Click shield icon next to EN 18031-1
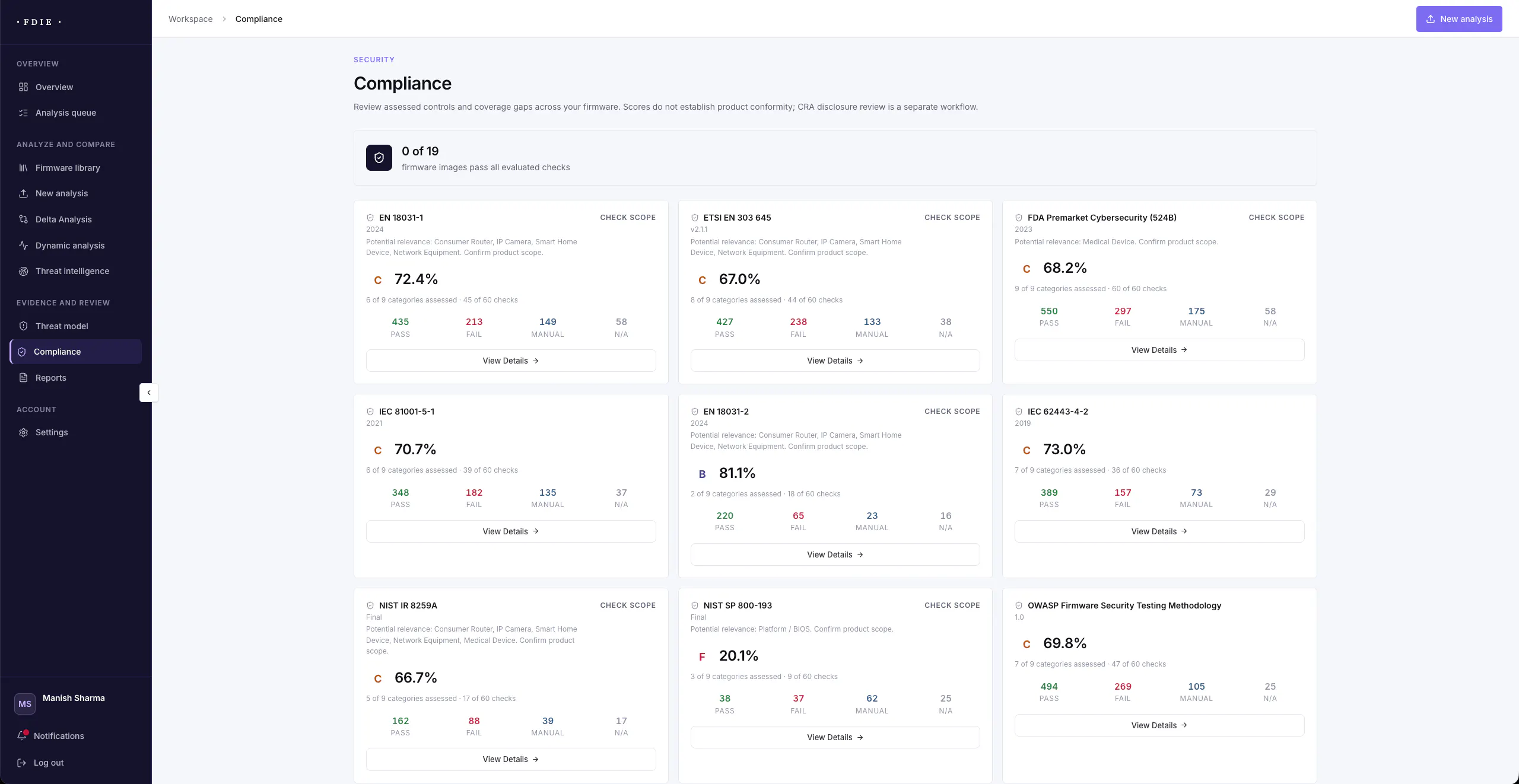Viewport: 1519px width, 784px height. click(x=370, y=218)
